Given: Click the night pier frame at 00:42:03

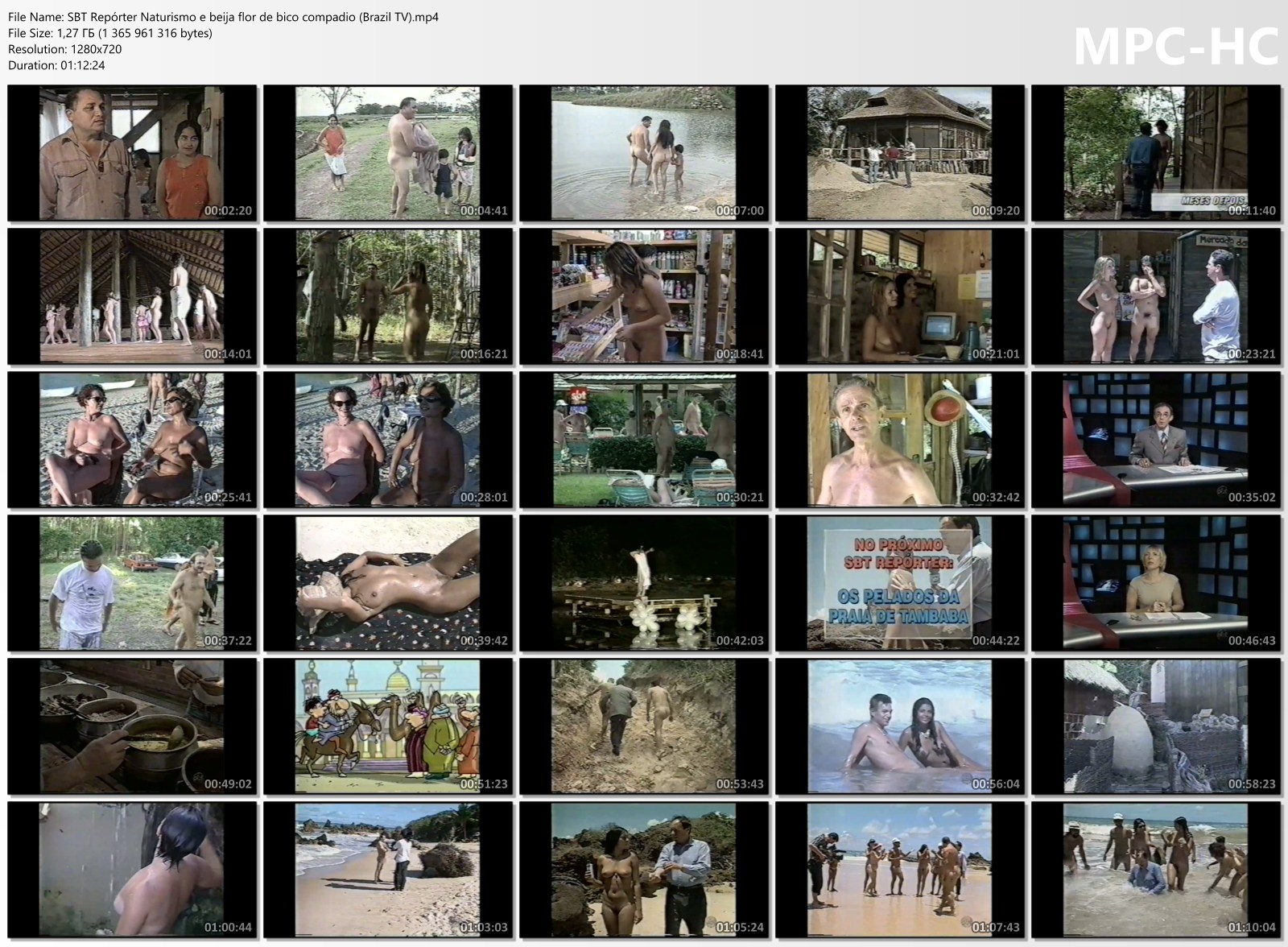Looking at the screenshot, I should pyautogui.click(x=644, y=583).
